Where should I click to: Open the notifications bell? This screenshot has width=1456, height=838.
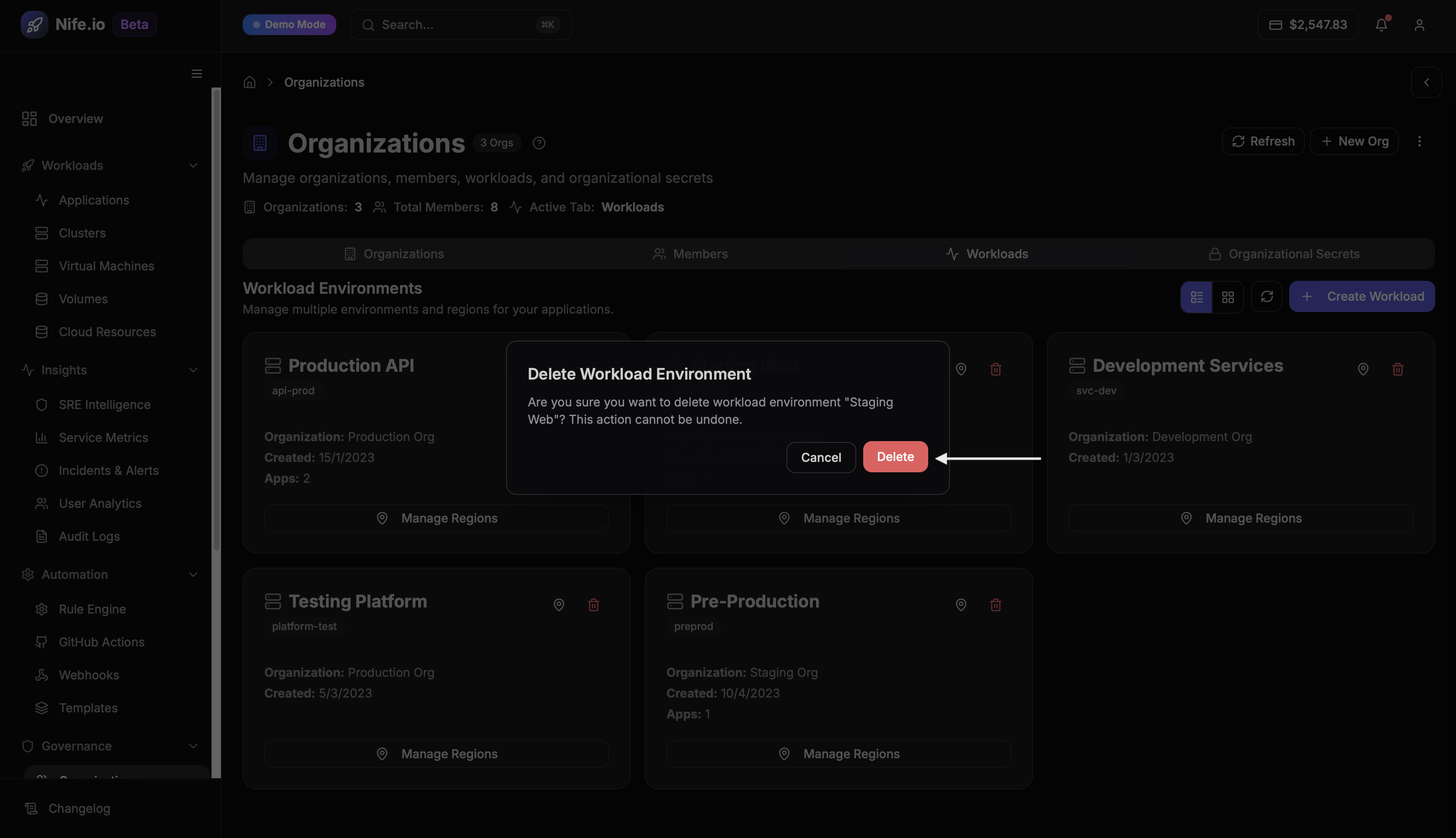(1382, 25)
